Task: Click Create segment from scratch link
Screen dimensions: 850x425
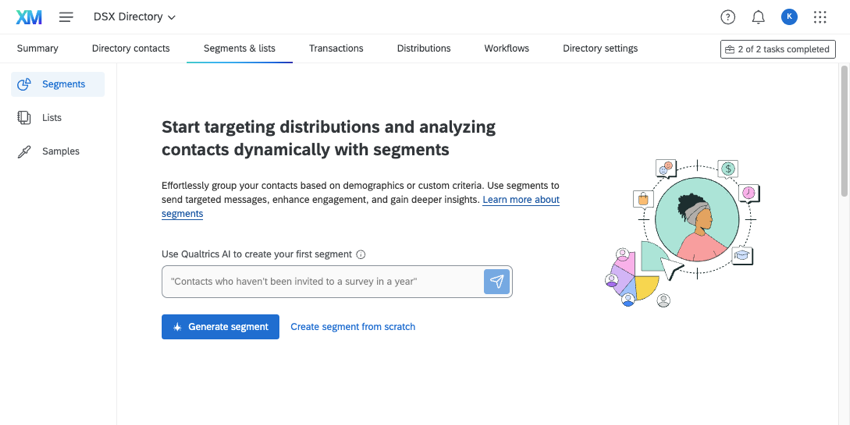Action: pos(353,327)
